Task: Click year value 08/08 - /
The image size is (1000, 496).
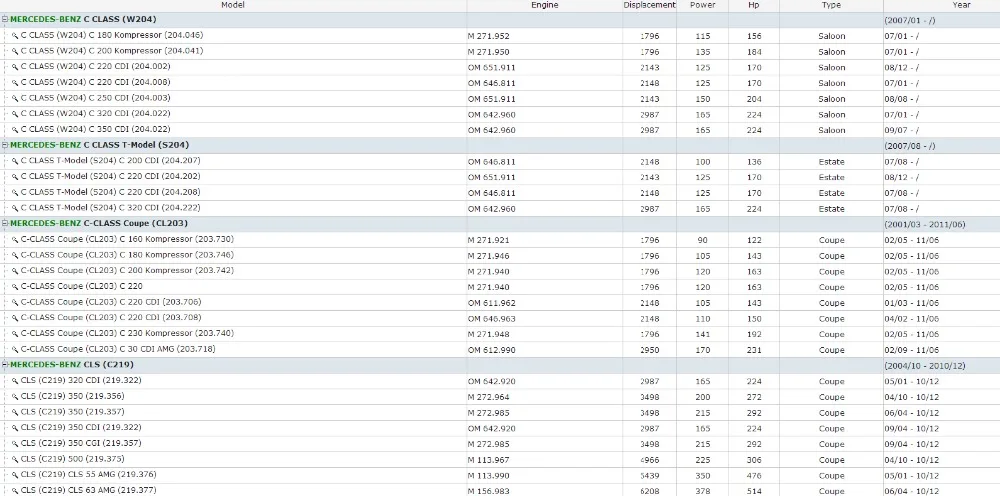Action: 901,99
